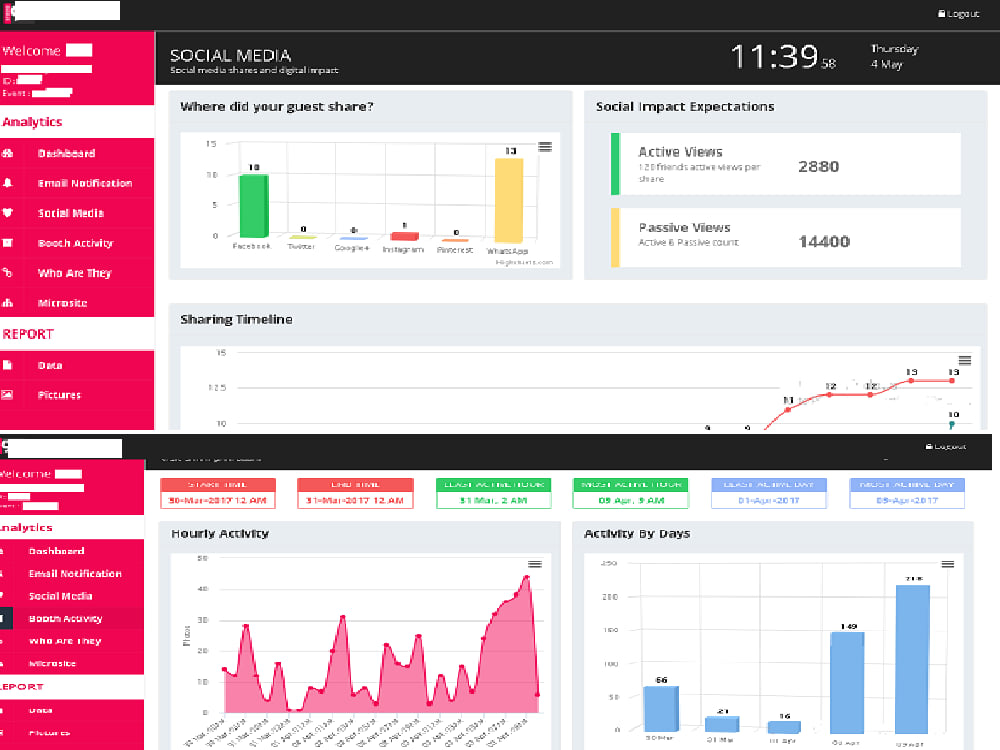Click the icon beside Who Are They, upper sidebar

pos(8,273)
